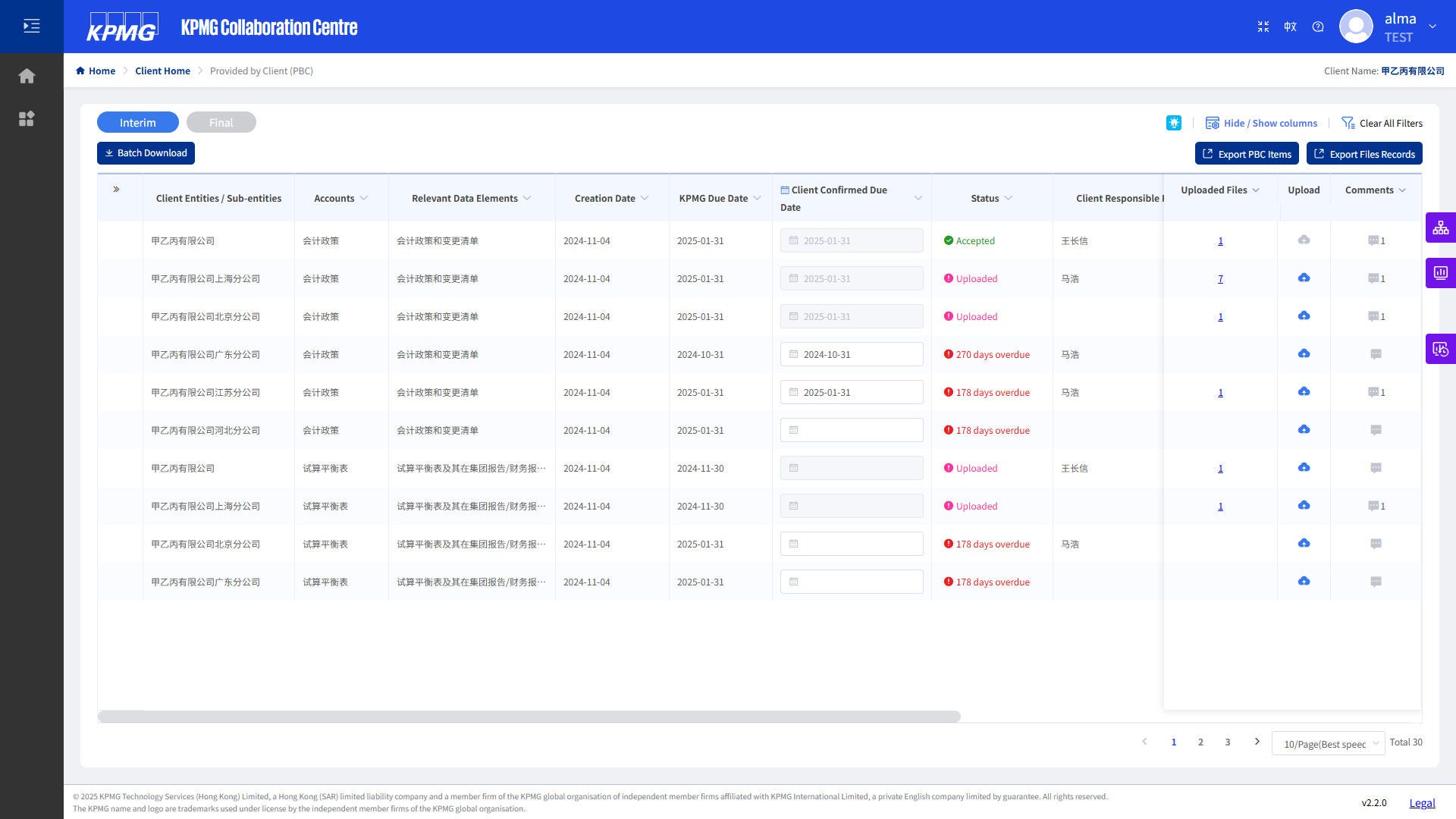Viewport: 1456px width, 819px height.
Task: Click Batch Download button
Action: (146, 153)
